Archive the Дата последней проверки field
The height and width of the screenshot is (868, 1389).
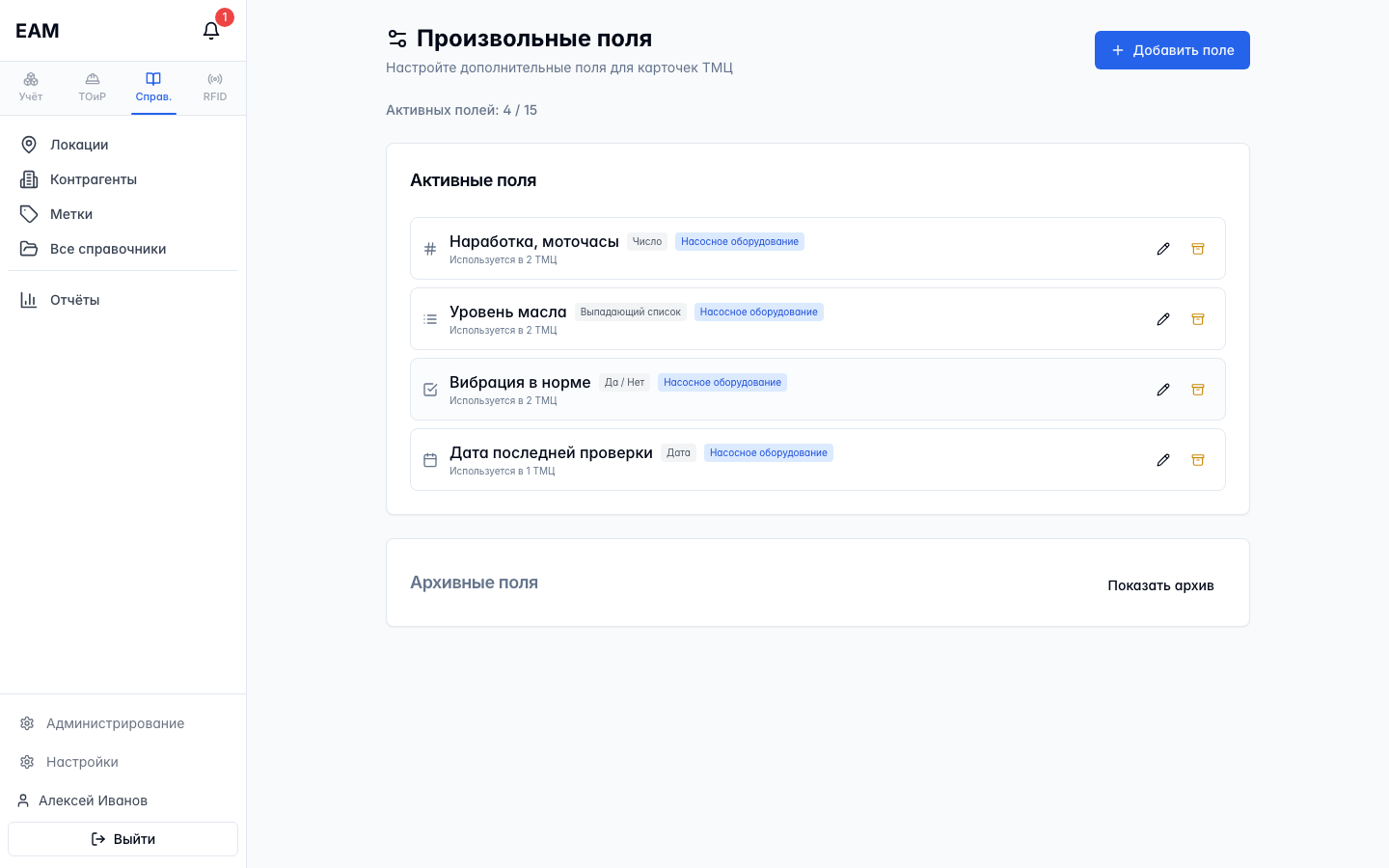coord(1198,460)
